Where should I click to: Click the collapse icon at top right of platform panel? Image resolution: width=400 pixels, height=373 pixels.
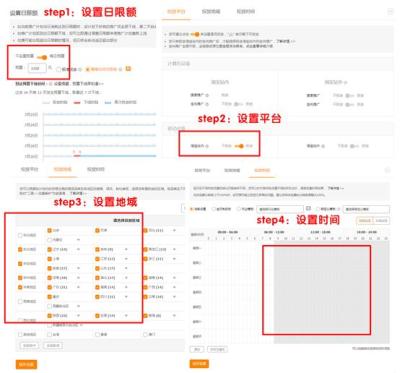click(x=390, y=12)
